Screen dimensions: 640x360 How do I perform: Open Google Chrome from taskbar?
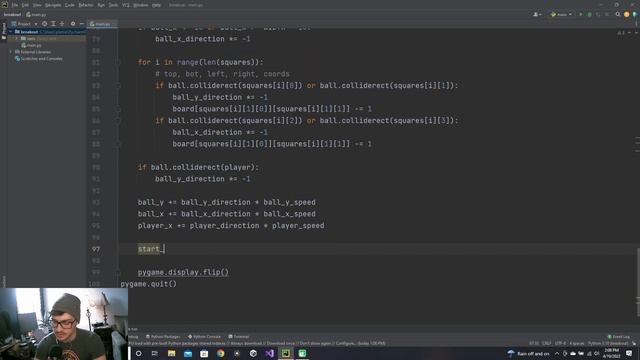click(x=220, y=353)
